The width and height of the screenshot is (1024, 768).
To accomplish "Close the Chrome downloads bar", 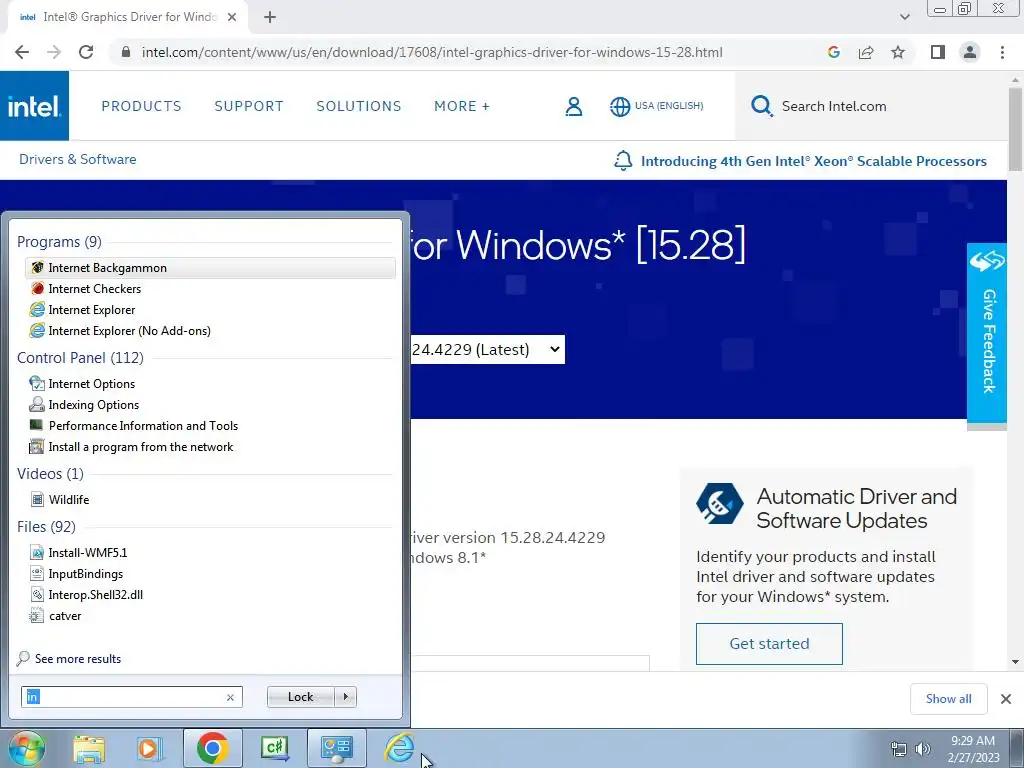I will pos(1006,699).
